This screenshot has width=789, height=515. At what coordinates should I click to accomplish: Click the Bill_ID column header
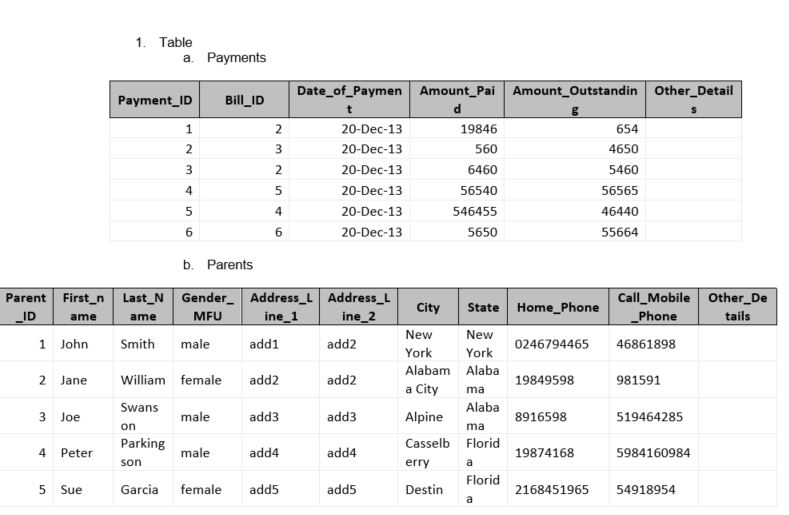(244, 100)
